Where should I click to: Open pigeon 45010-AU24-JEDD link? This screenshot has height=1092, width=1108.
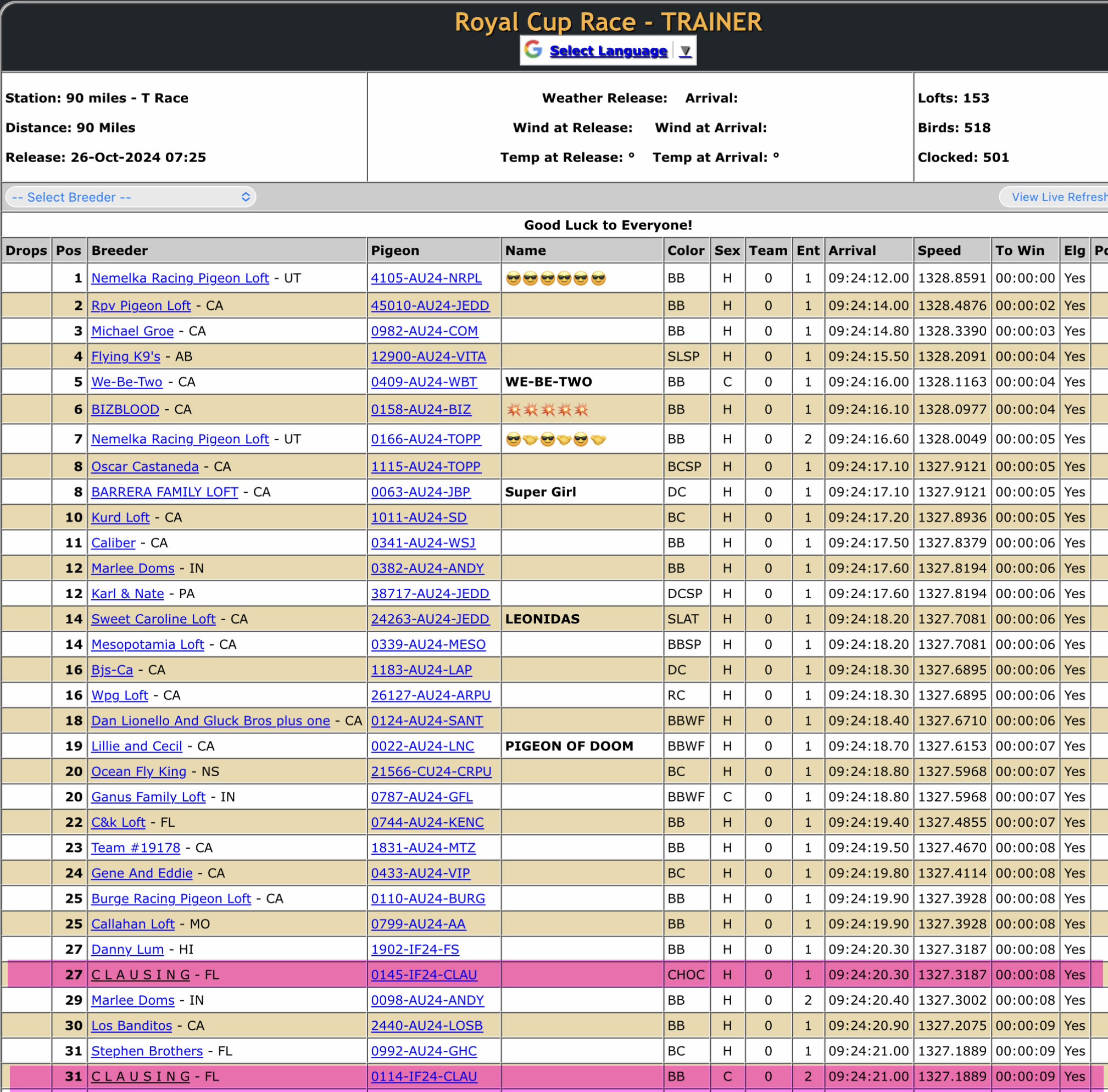[430, 306]
